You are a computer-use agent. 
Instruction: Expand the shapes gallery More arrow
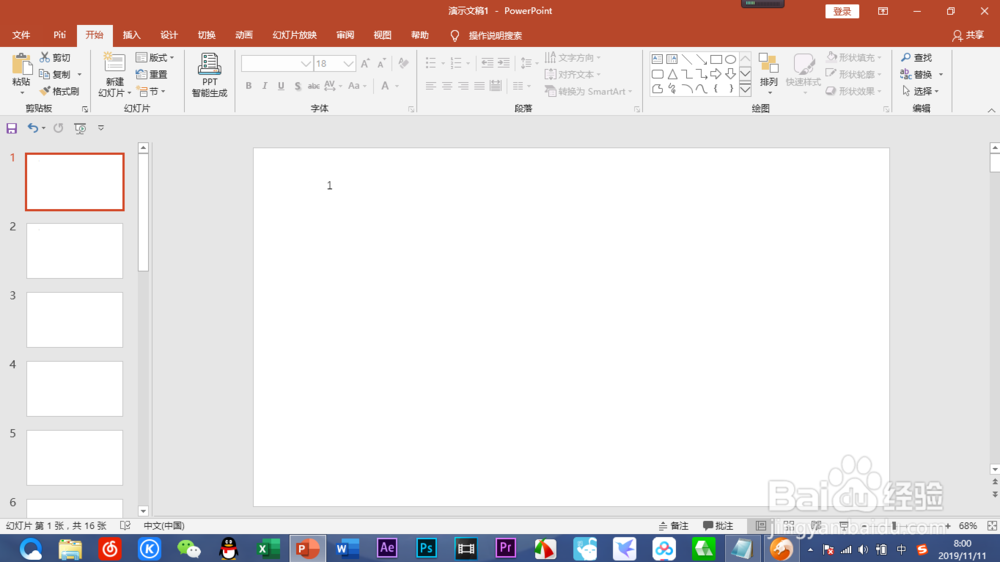pyautogui.click(x=745, y=89)
